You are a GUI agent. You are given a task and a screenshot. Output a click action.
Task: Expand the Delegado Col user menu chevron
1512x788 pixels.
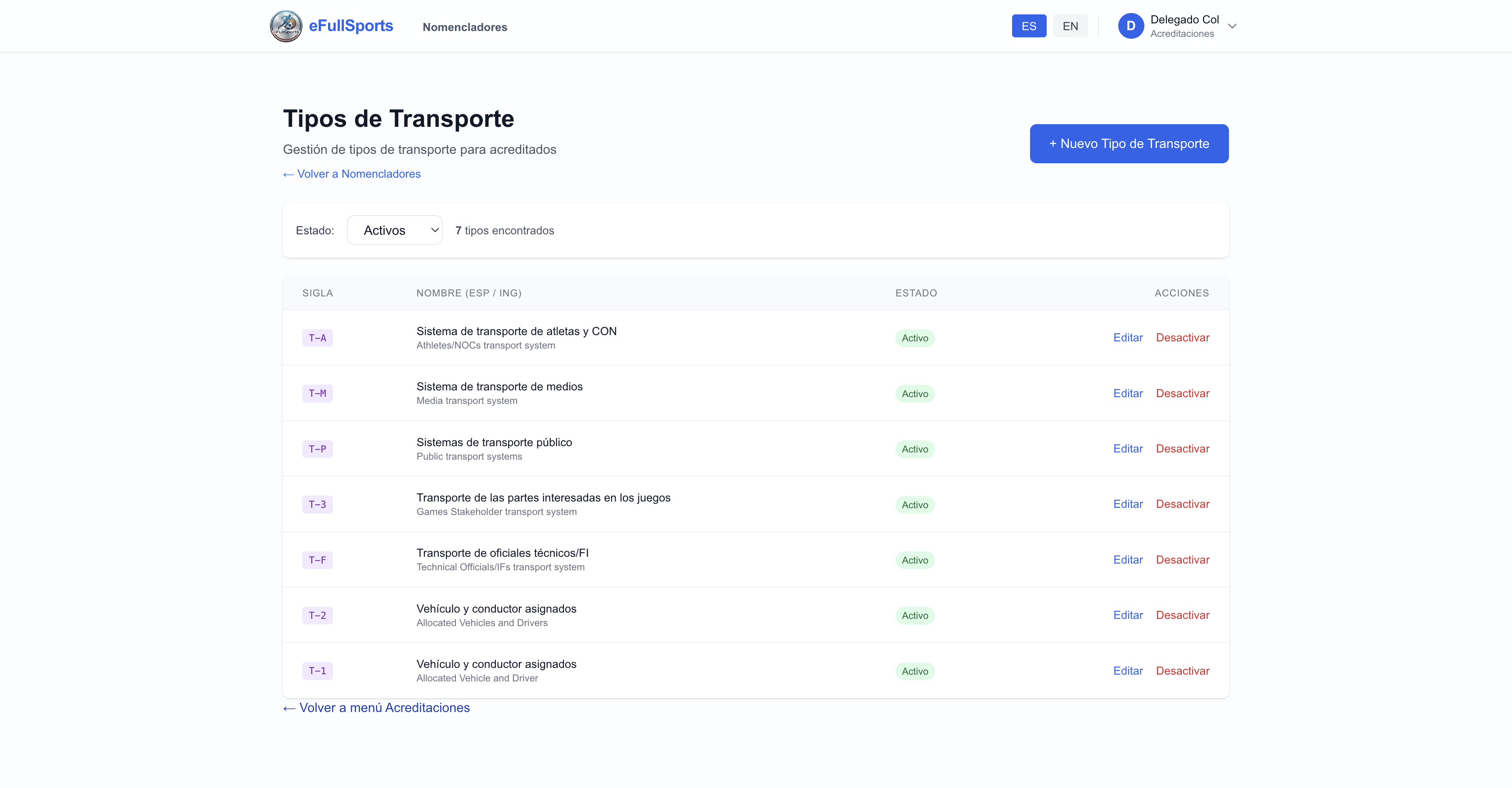(x=1232, y=26)
